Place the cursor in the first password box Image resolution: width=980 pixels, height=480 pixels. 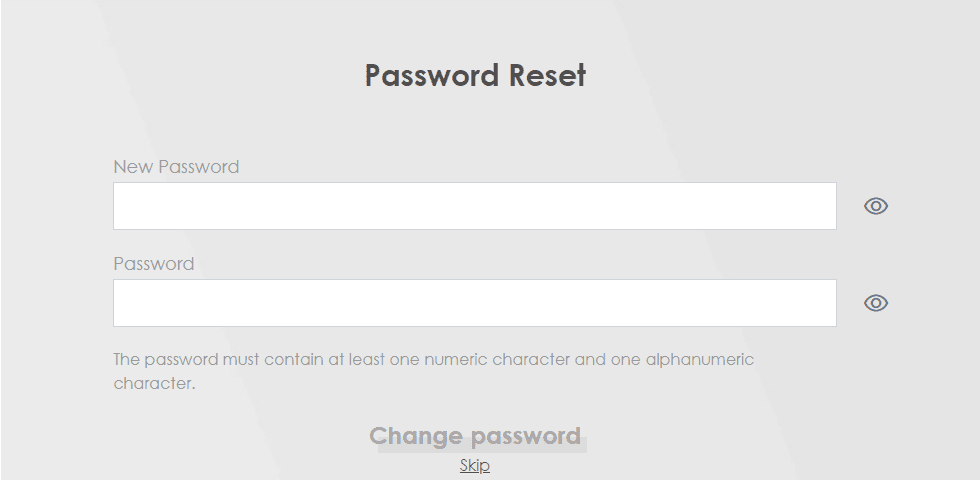[474, 206]
